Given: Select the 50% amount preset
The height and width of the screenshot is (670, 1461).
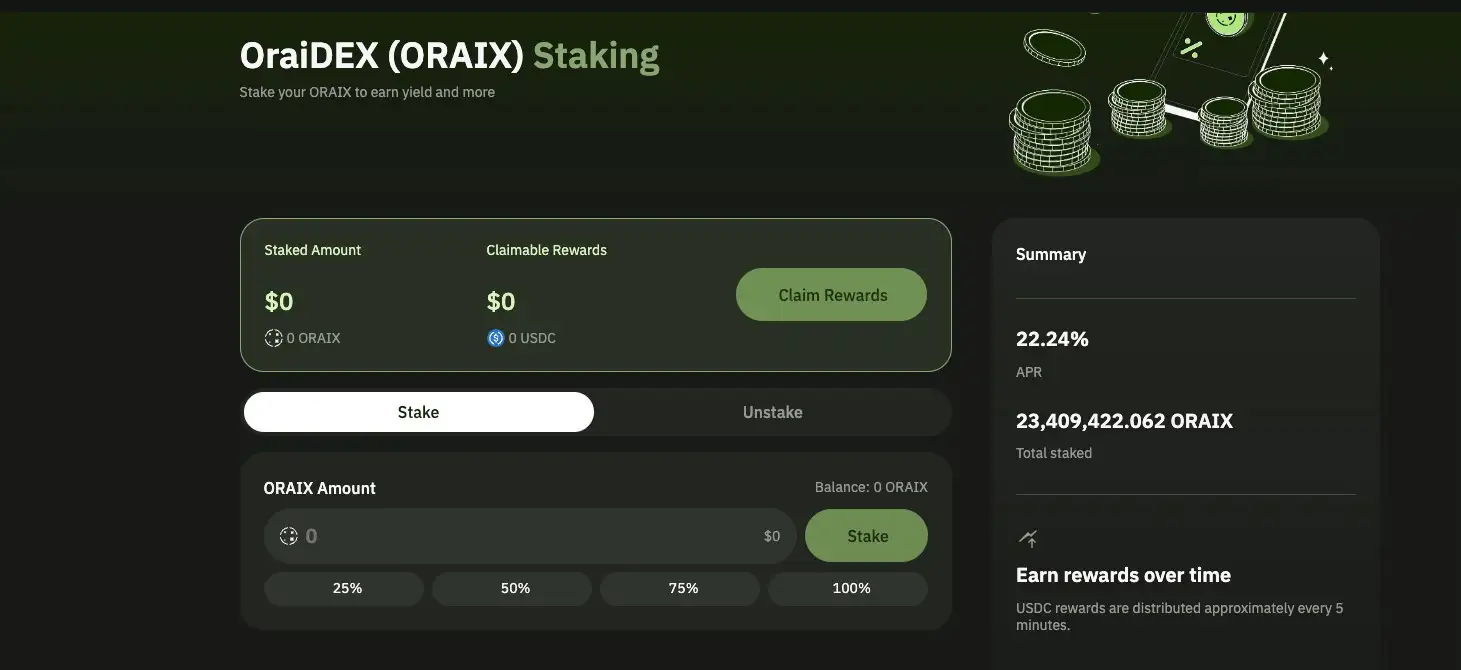Looking at the screenshot, I should pyautogui.click(x=515, y=588).
